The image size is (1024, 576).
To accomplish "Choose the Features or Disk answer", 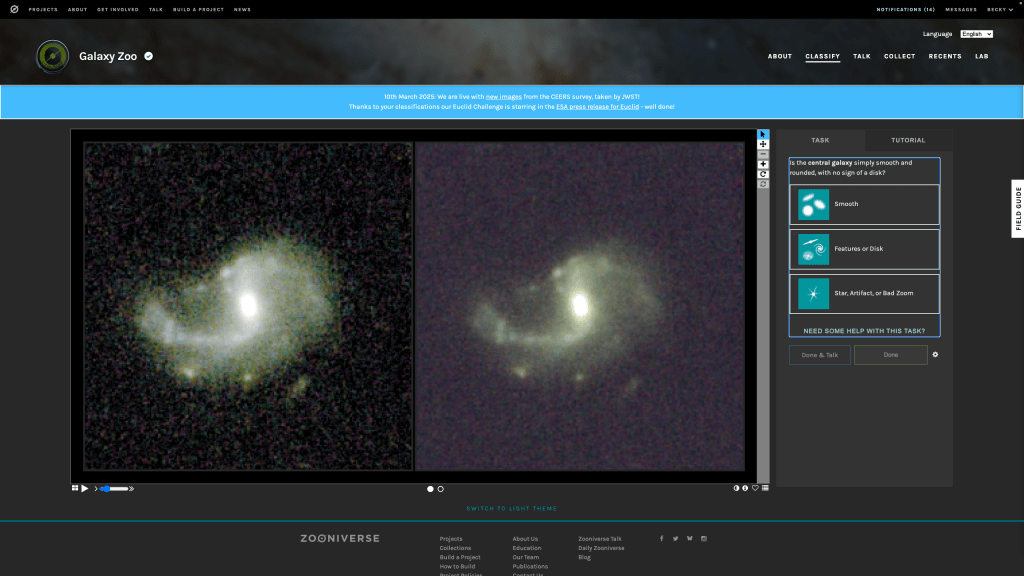I will tap(864, 249).
